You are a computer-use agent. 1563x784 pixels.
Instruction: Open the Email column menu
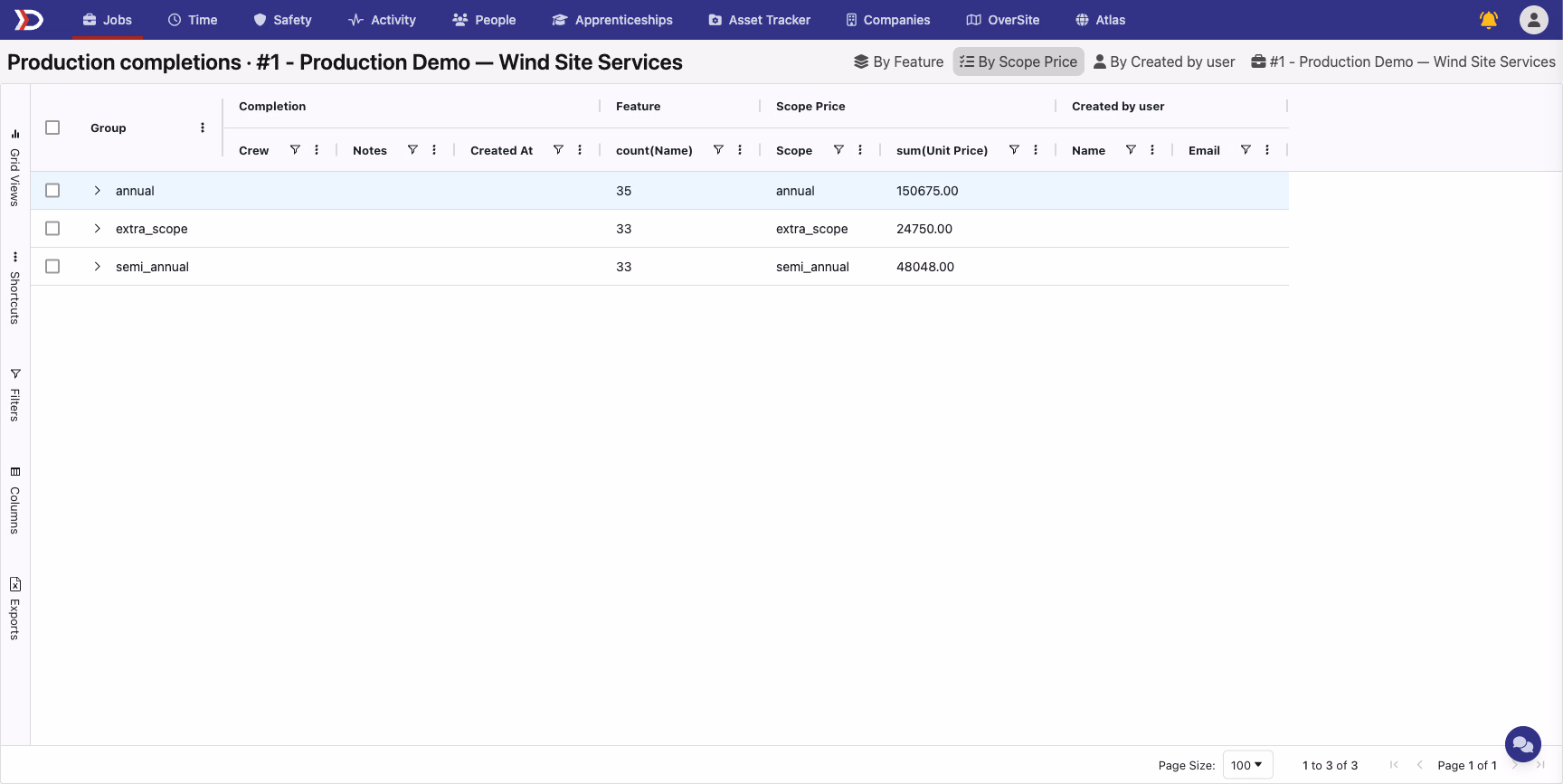point(1267,150)
